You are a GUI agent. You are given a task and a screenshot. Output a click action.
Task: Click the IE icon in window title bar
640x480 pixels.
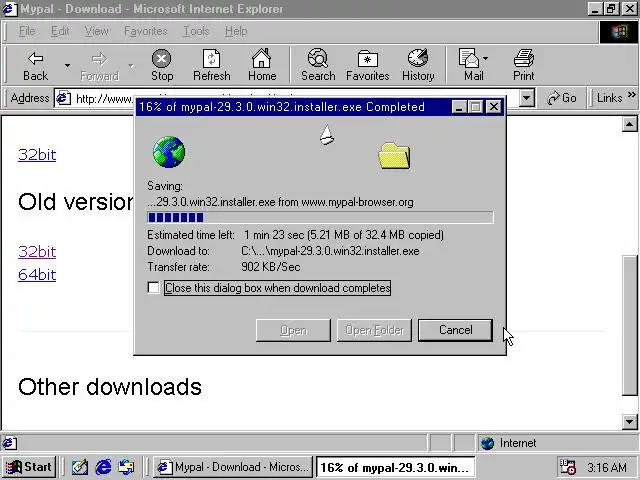pos(10,9)
